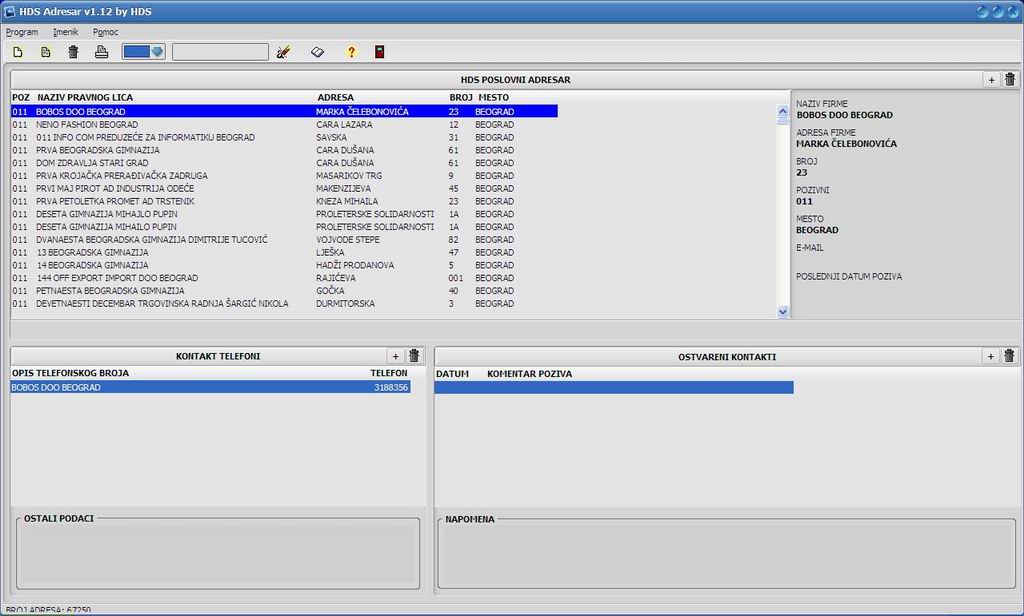Click the red exit door icon
Image resolution: width=1024 pixels, height=616 pixels.
tap(379, 52)
